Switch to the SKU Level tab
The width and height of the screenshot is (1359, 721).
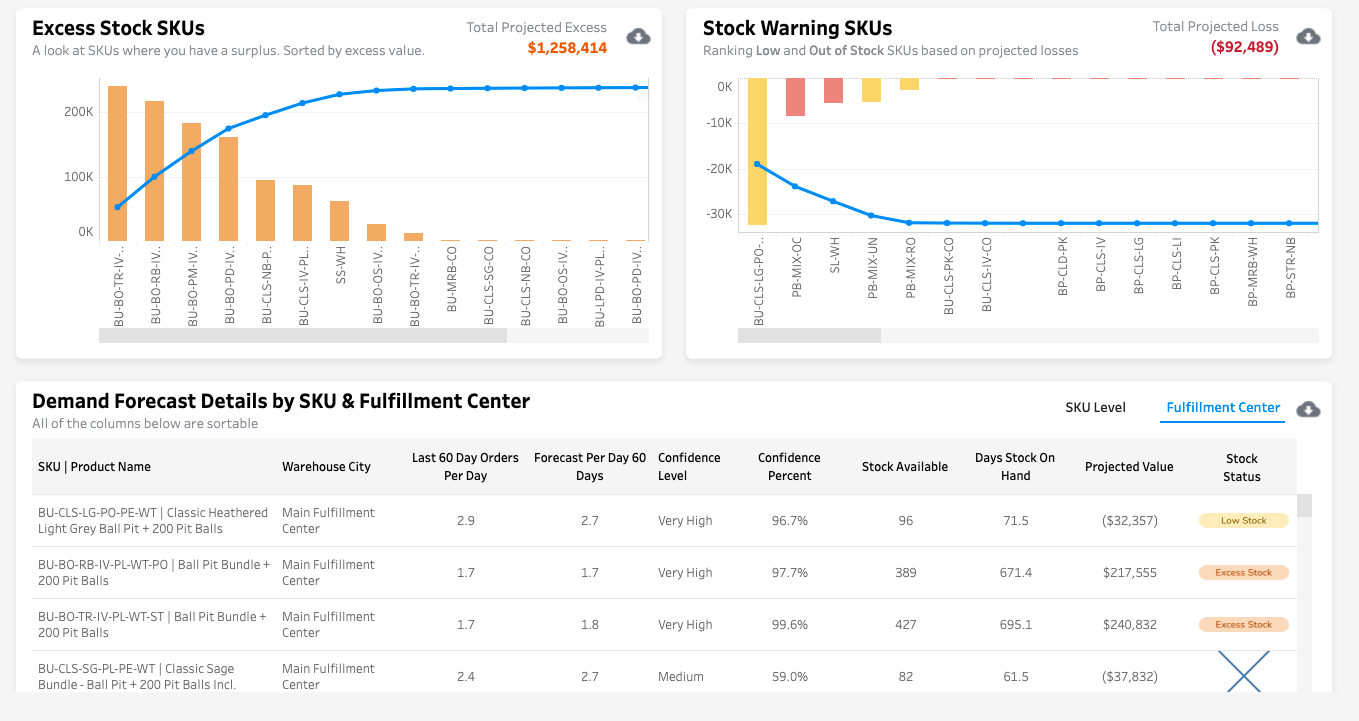(x=1095, y=407)
